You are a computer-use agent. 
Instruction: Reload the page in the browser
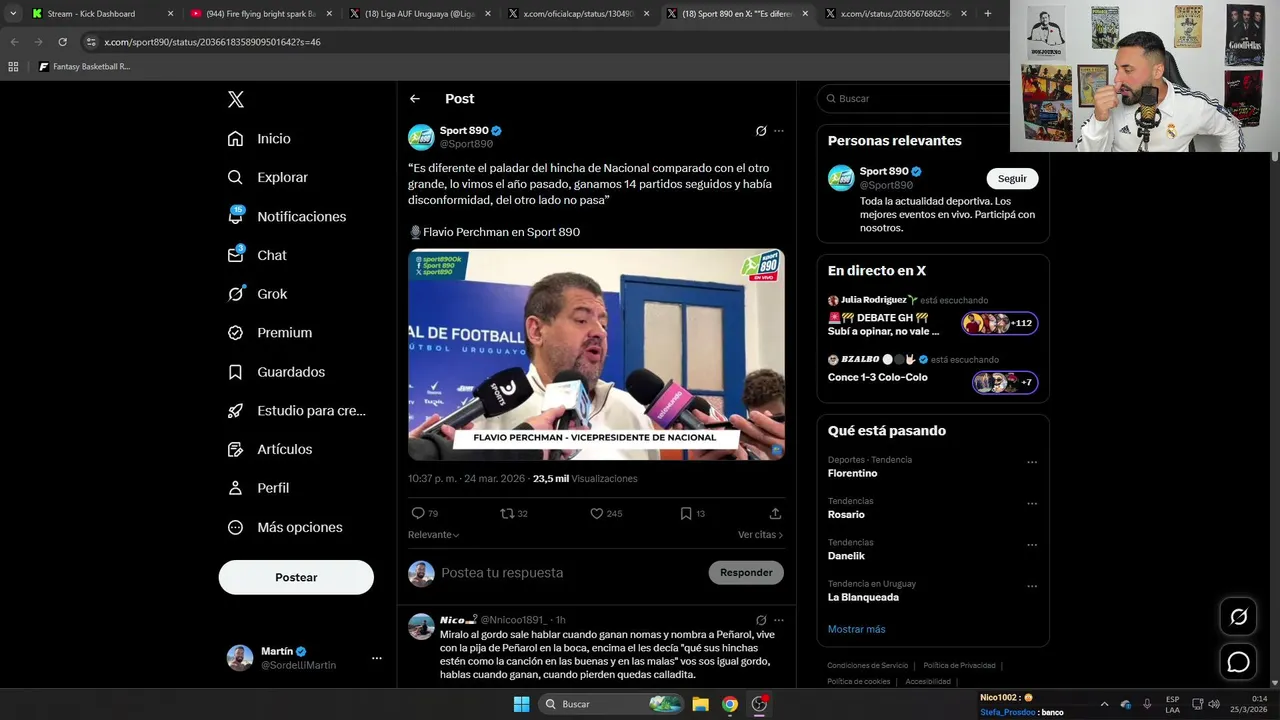click(x=62, y=42)
